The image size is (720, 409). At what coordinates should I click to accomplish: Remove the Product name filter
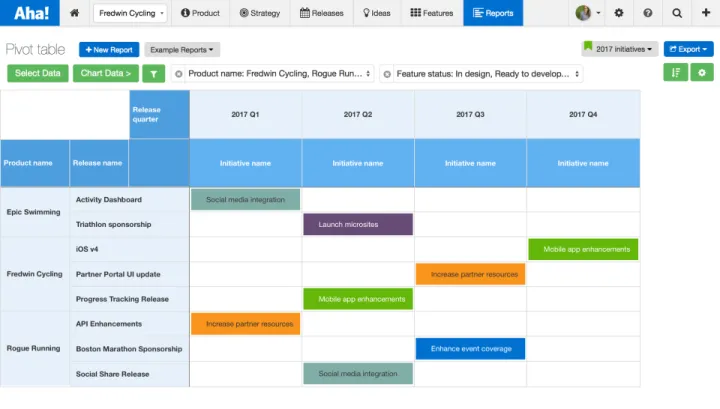(x=179, y=74)
